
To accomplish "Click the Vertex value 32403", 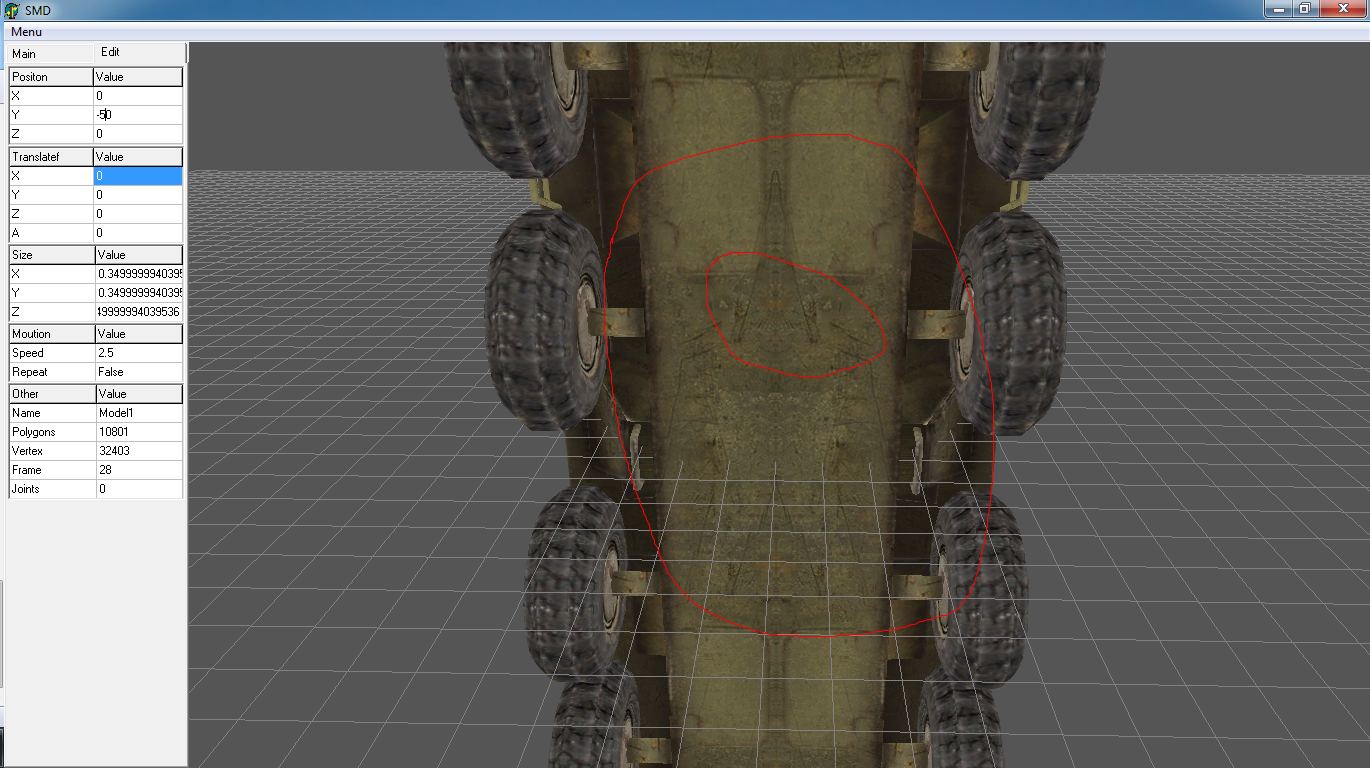I will point(139,451).
